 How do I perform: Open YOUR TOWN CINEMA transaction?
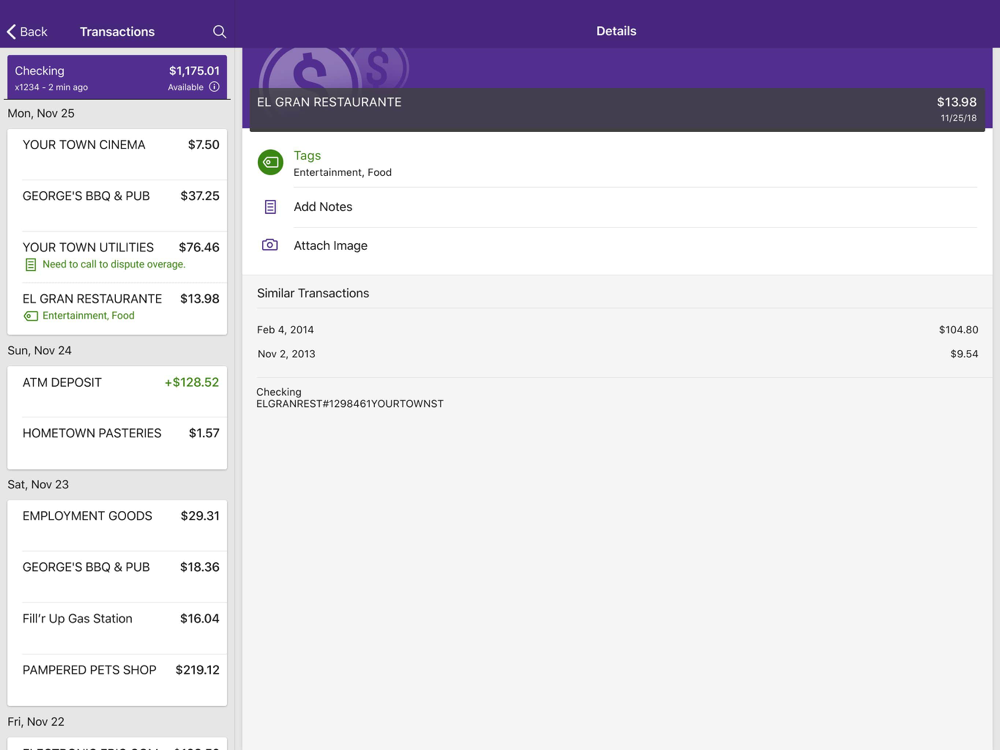point(117,154)
